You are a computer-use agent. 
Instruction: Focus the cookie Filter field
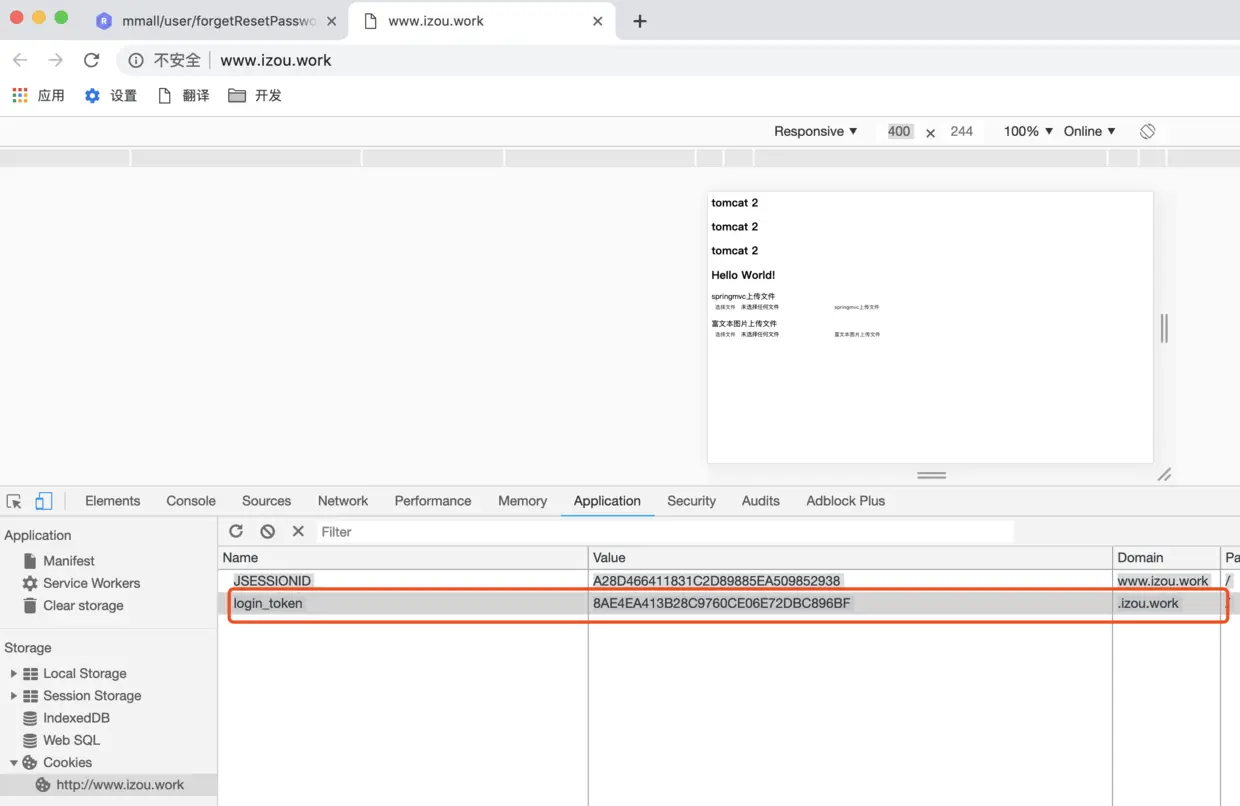point(666,532)
